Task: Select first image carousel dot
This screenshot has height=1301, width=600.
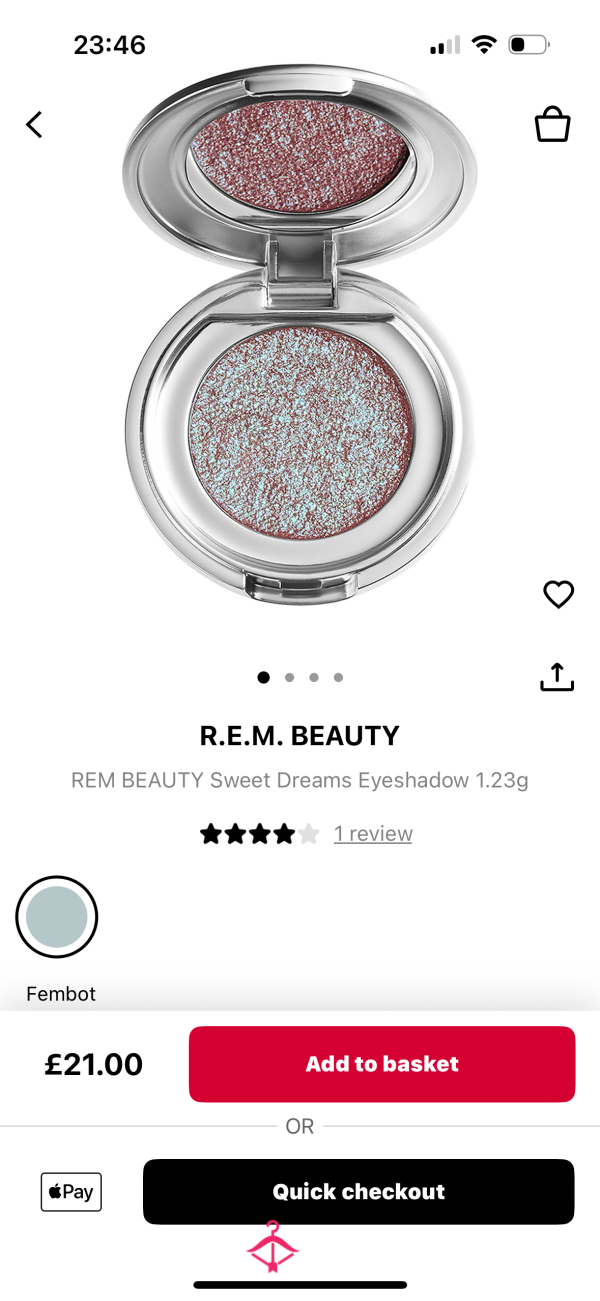Action: pyautogui.click(x=263, y=677)
